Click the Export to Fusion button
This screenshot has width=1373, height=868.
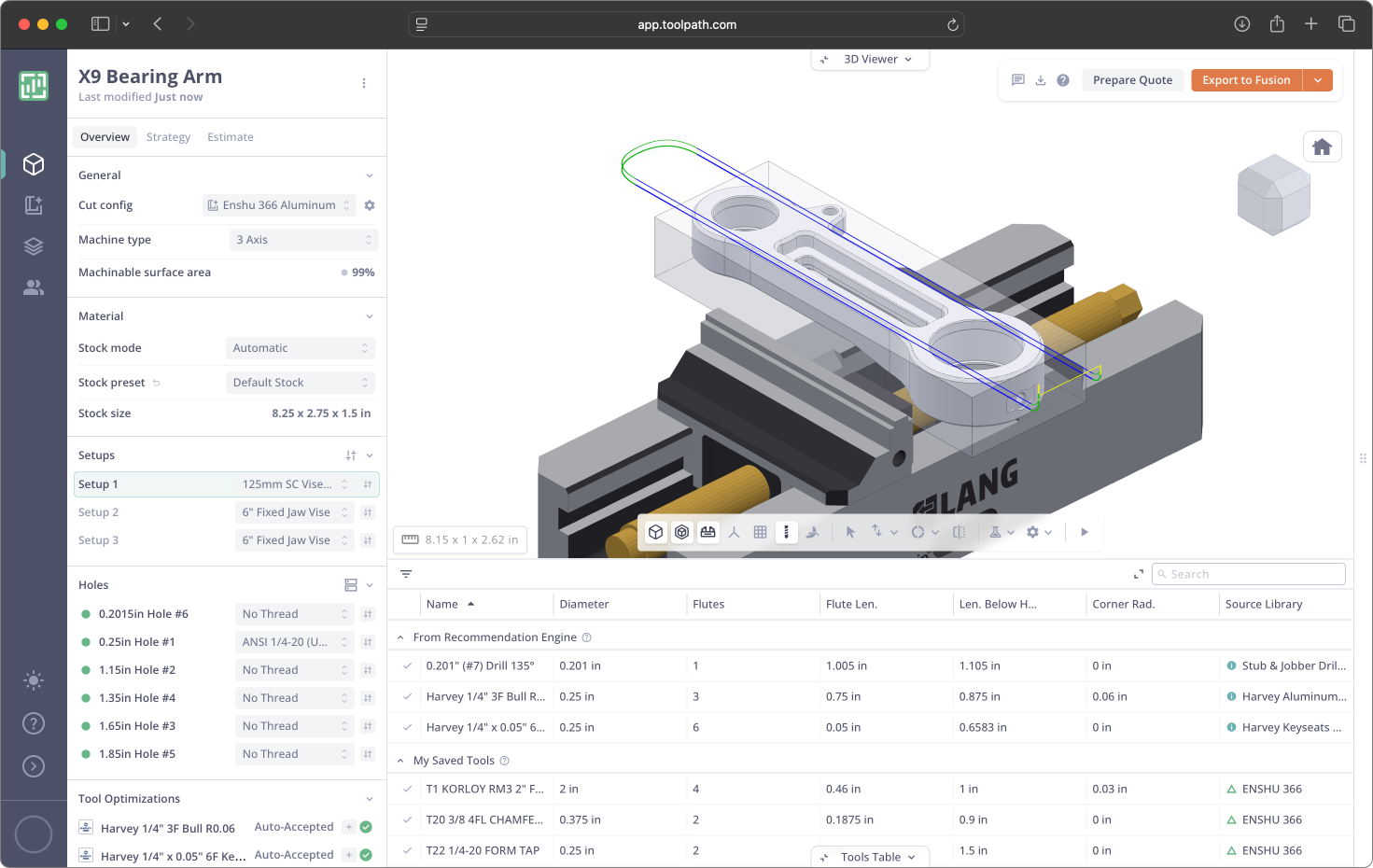tap(1246, 80)
